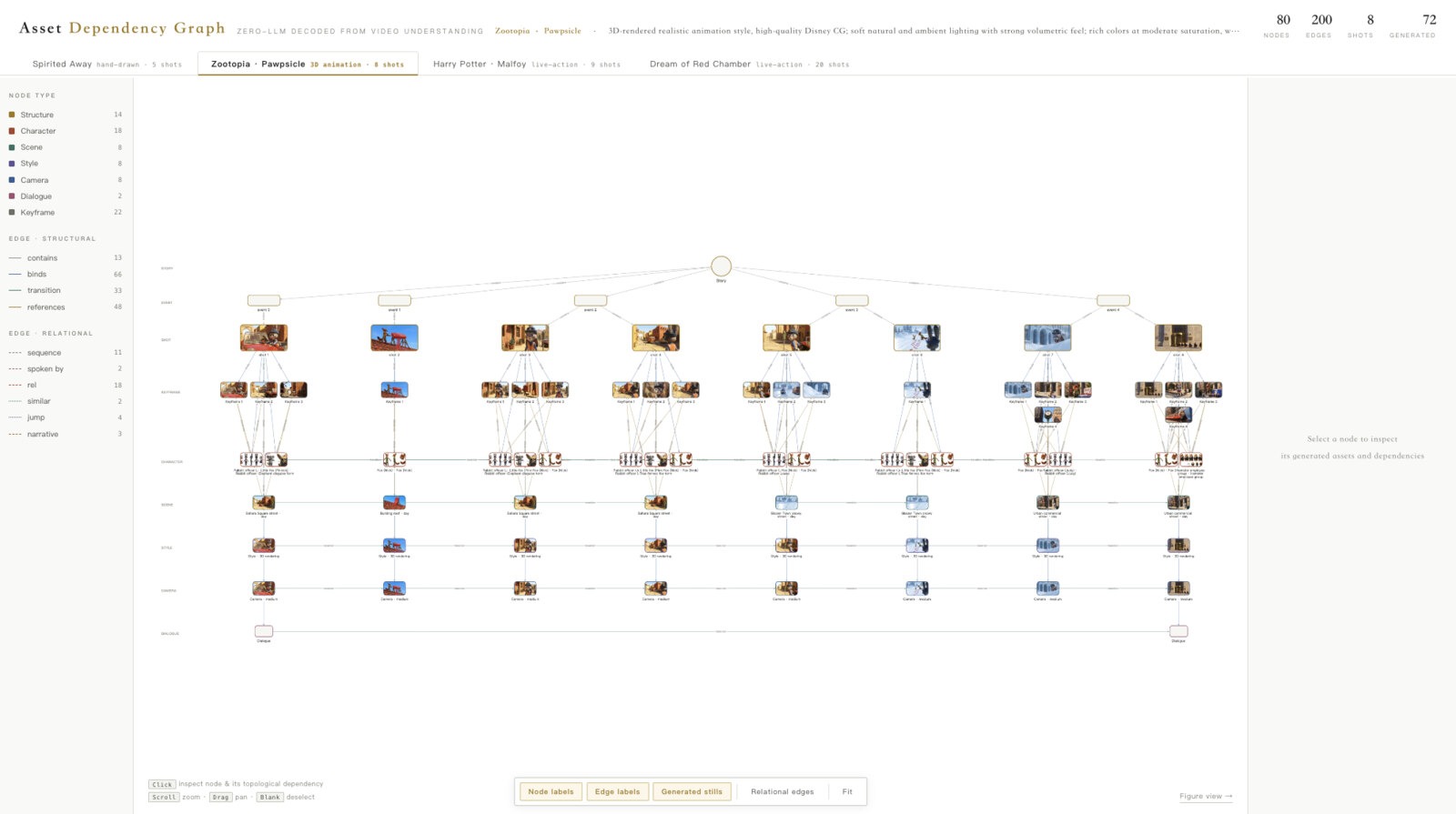1456x814 pixels.
Task: Open the shot 3 thumbnail node
Action: [x=525, y=337]
